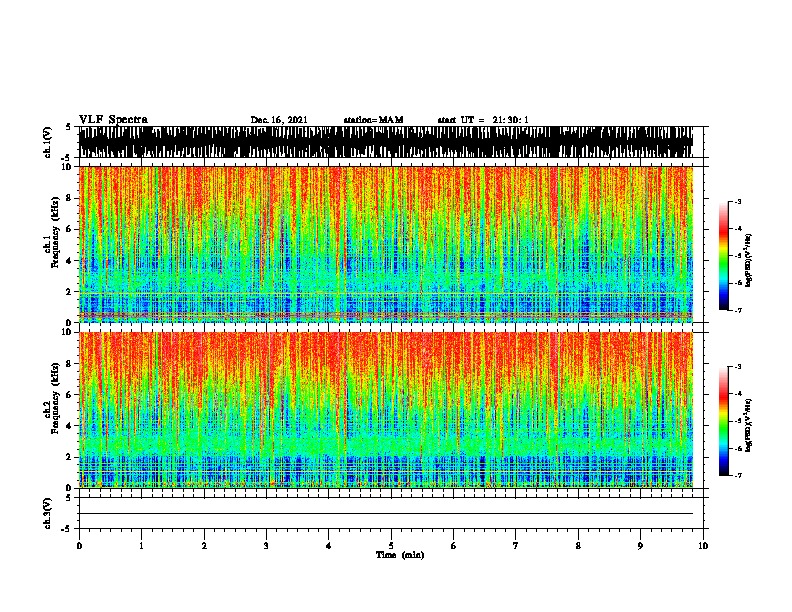Click the ch.2 color scale bar

[x=723, y=421]
